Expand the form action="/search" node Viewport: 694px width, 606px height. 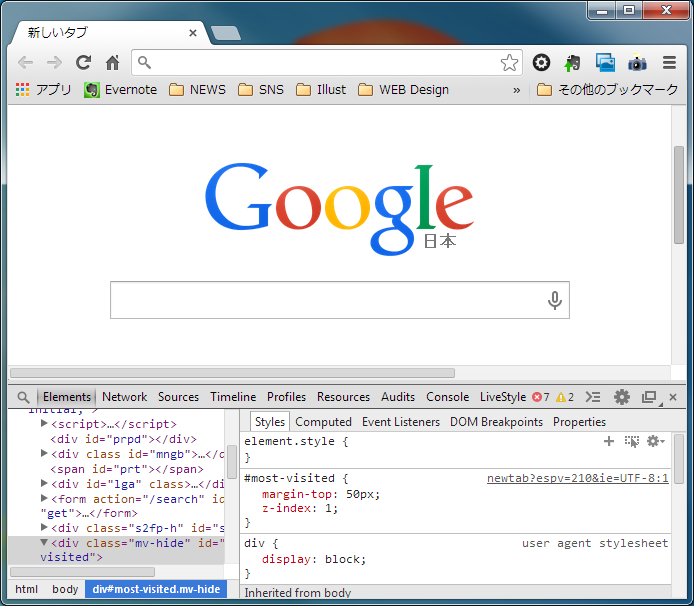pos(44,498)
